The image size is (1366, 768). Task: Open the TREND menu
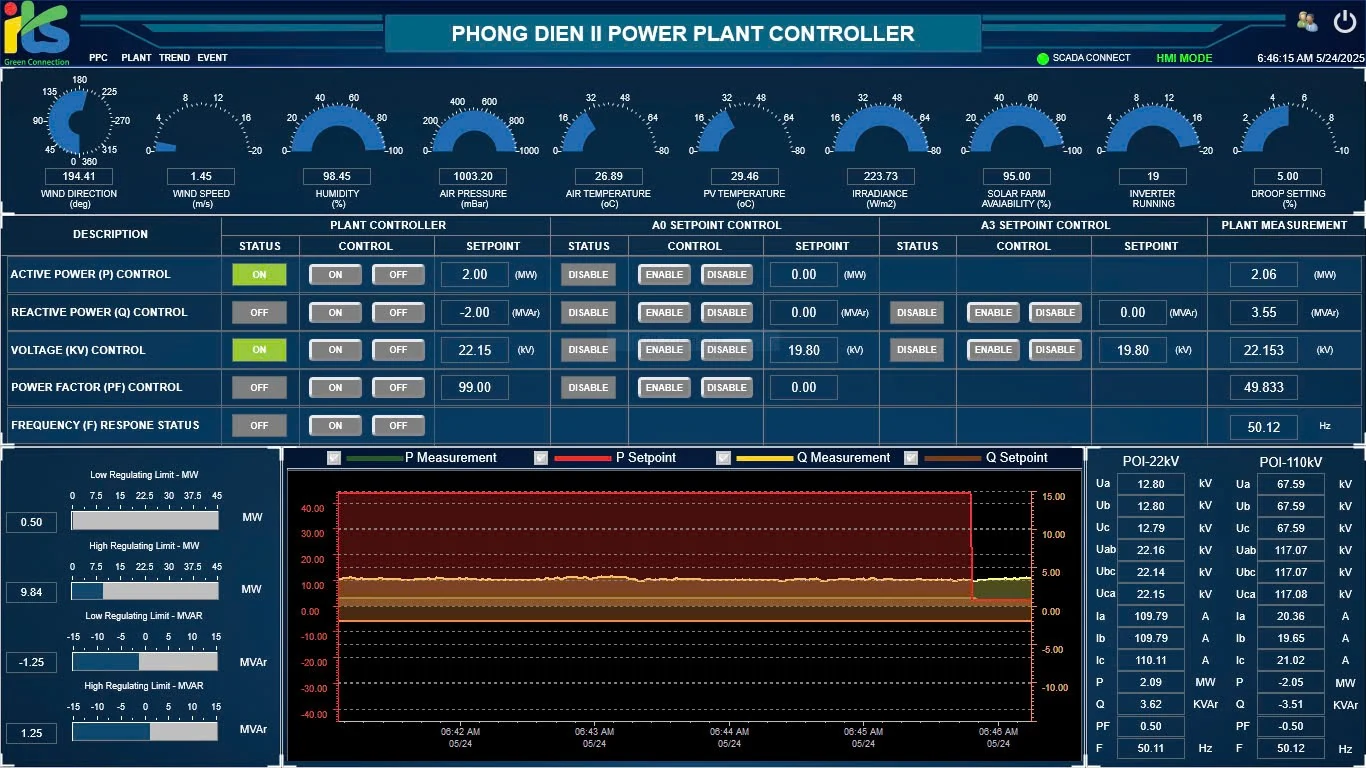click(174, 58)
